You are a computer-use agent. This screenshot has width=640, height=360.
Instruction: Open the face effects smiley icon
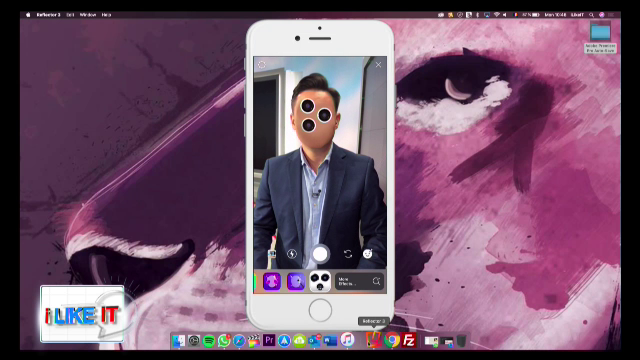(368, 254)
